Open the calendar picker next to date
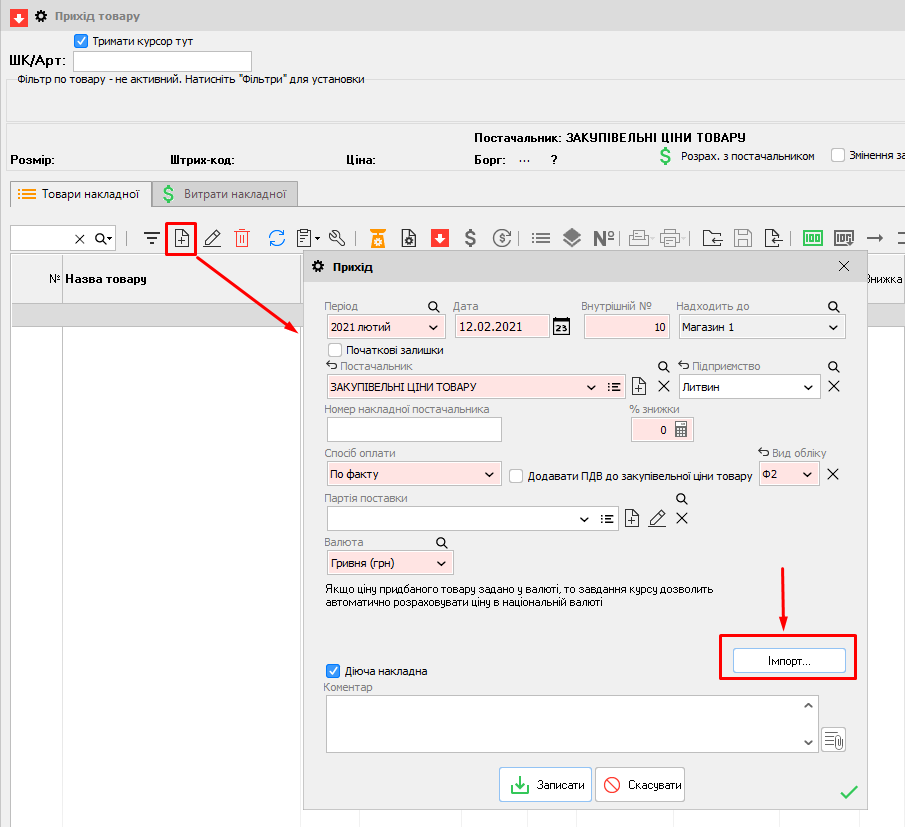This screenshot has height=827, width=905. [561, 327]
